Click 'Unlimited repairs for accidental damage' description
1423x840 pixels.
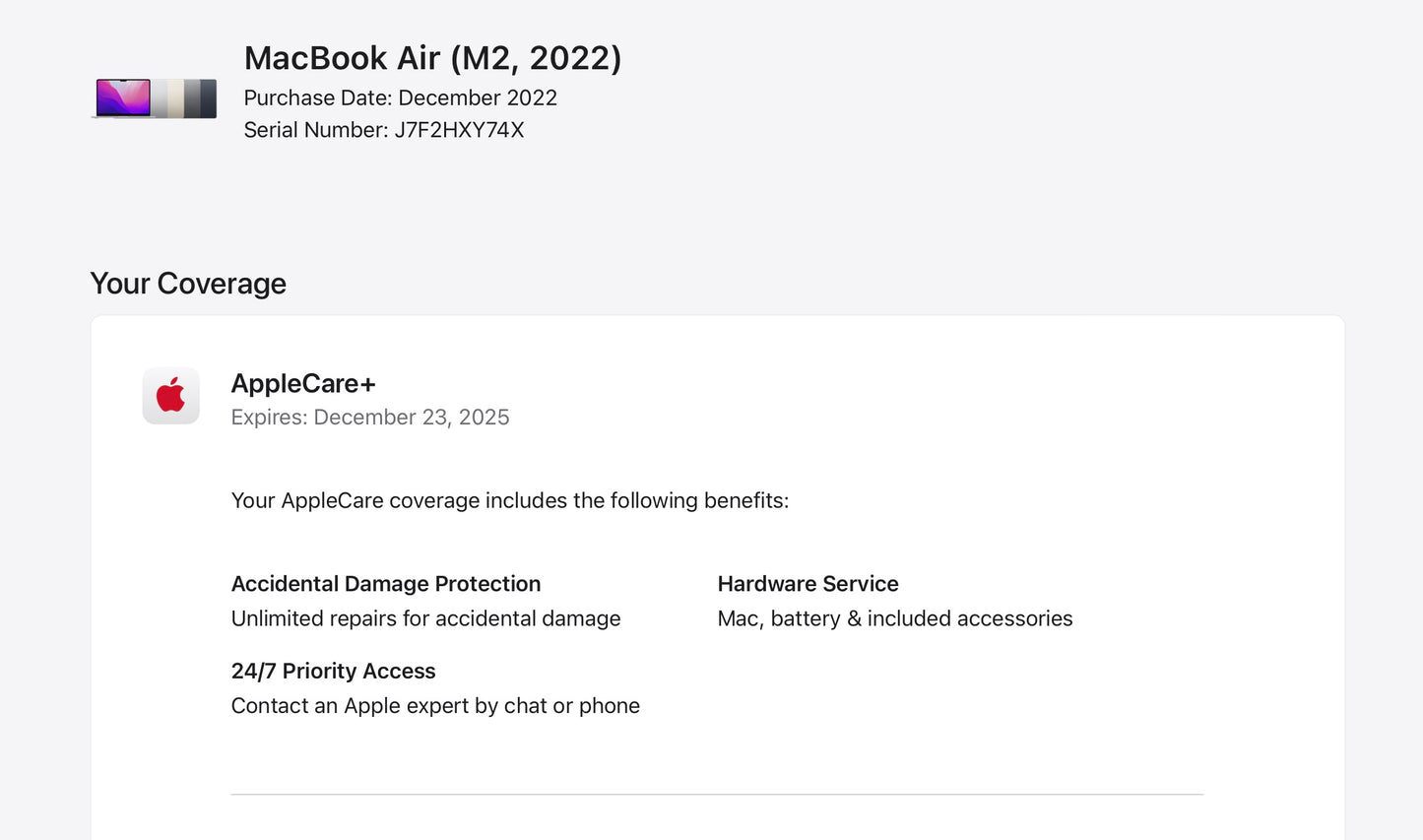(425, 618)
